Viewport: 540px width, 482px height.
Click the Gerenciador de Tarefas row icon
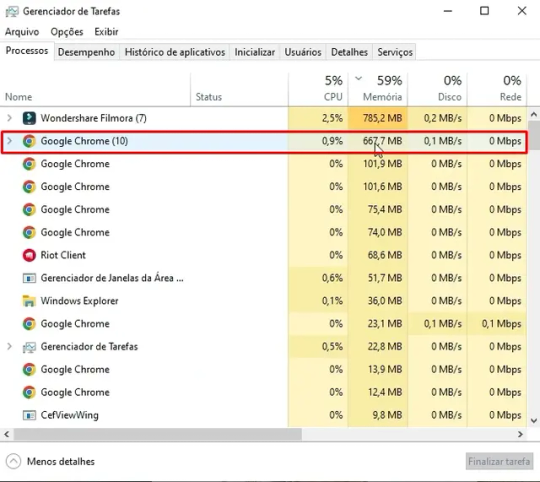click(x=29, y=347)
